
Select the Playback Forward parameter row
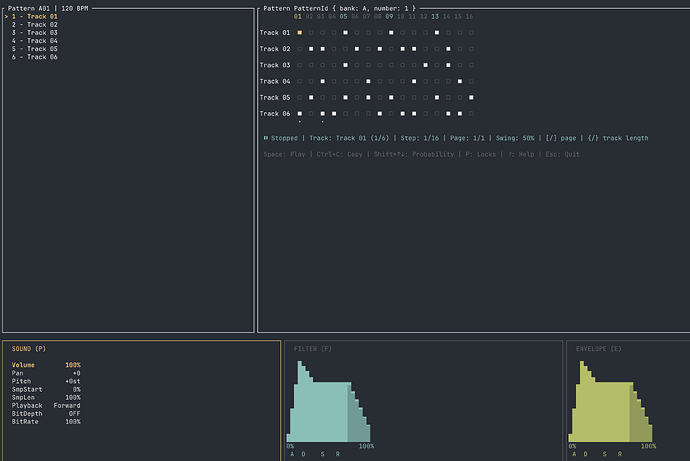pos(46,406)
